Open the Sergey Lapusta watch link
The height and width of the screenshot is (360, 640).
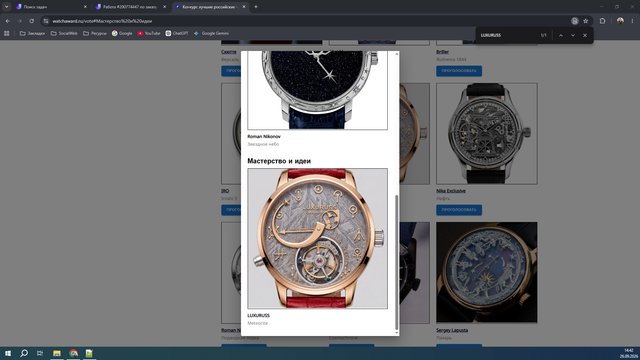pyautogui.click(x=452, y=330)
